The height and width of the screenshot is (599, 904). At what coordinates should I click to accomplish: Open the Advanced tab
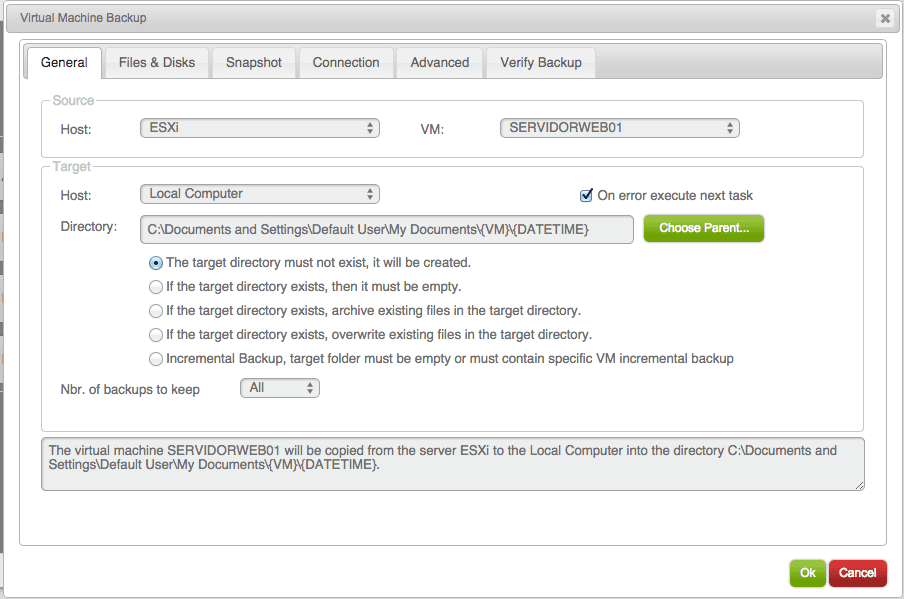click(x=439, y=62)
